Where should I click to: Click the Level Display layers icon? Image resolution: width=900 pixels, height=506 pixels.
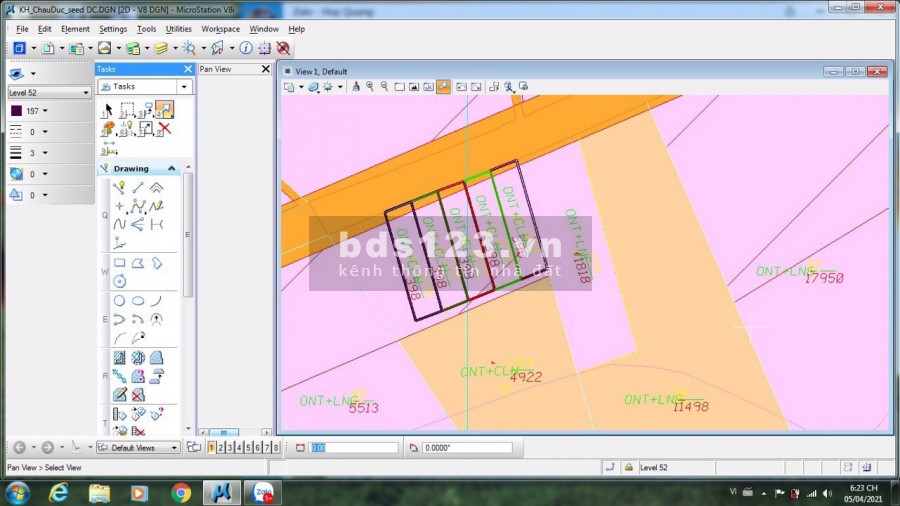(x=161, y=48)
